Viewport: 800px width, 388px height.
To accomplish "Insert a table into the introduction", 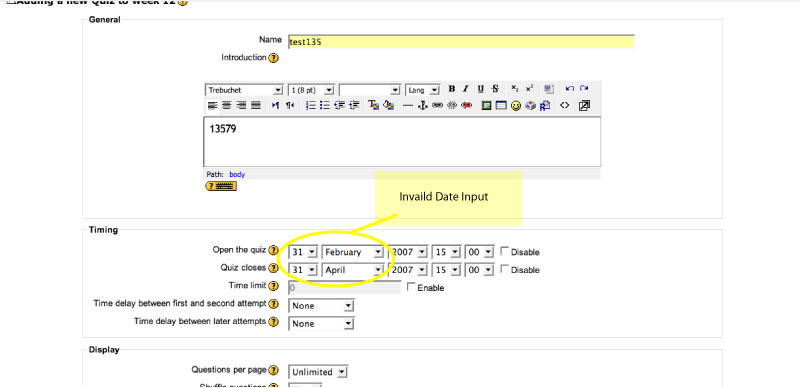I will 501,105.
